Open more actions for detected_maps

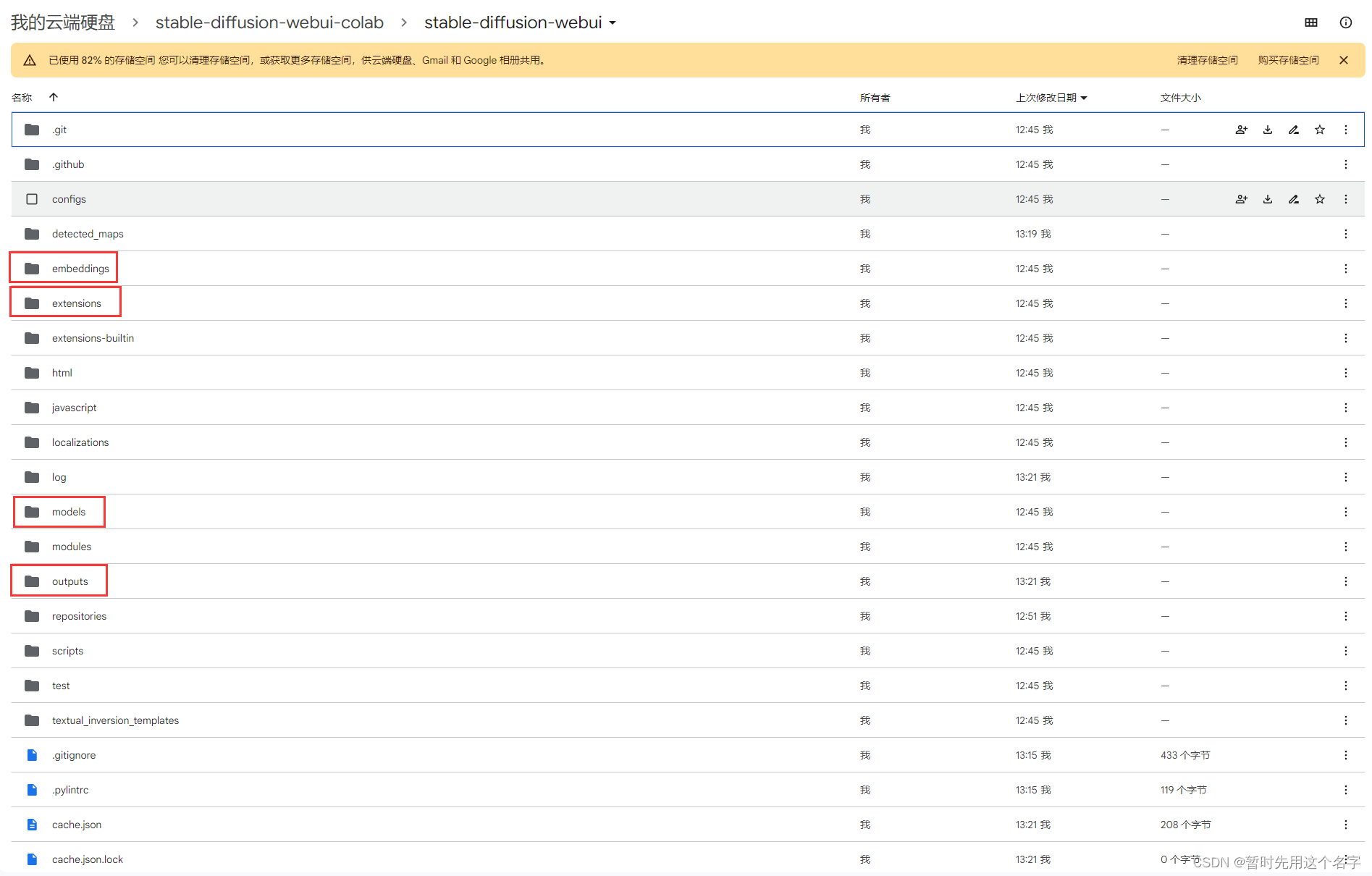pyautogui.click(x=1345, y=234)
